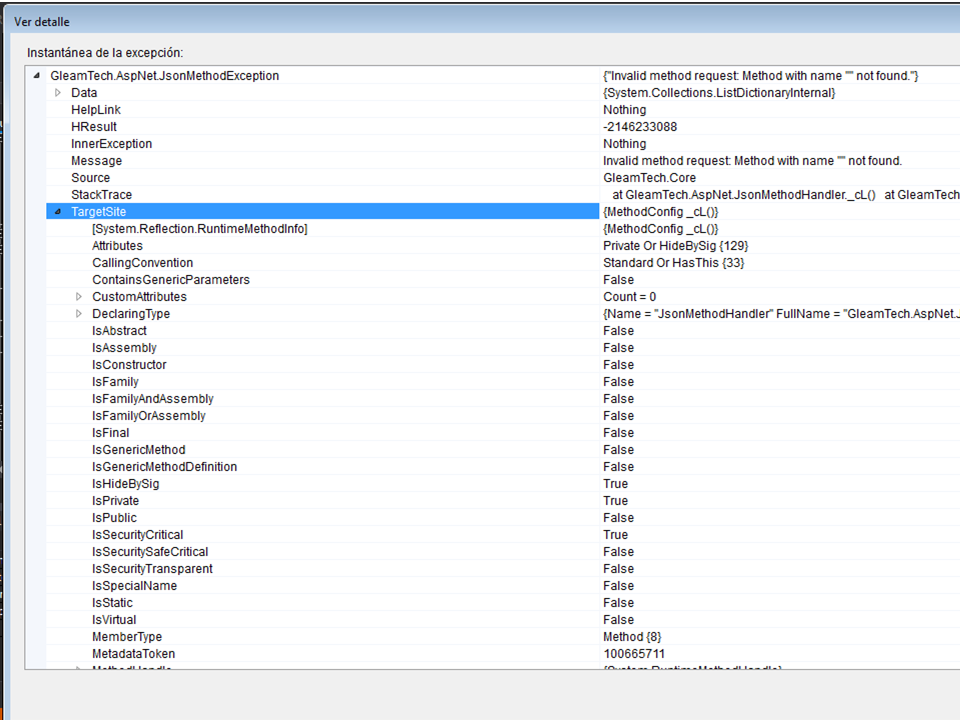
Task: Select the HResult property row
Action: (x=94, y=127)
